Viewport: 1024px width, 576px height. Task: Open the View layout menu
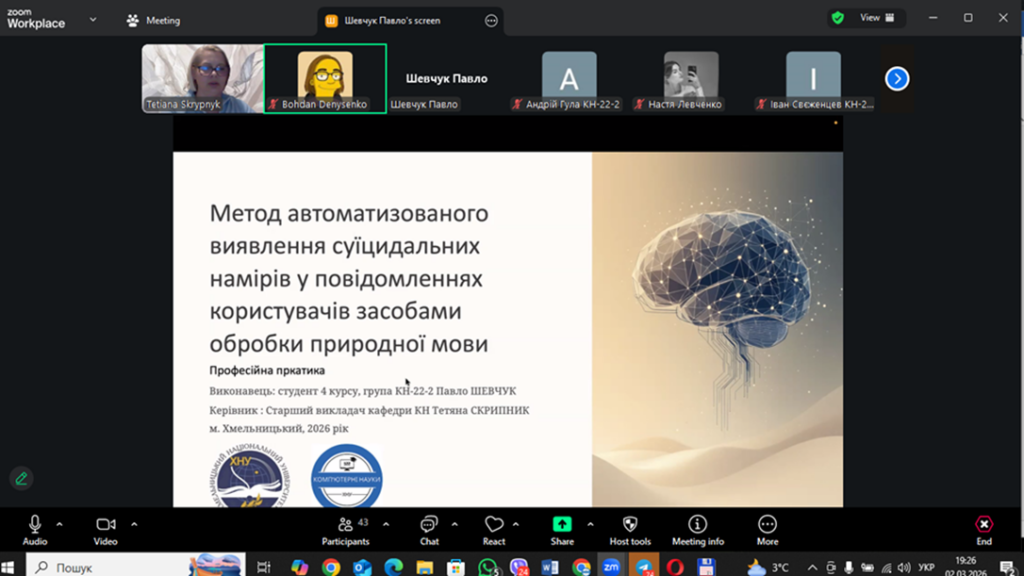coord(875,18)
